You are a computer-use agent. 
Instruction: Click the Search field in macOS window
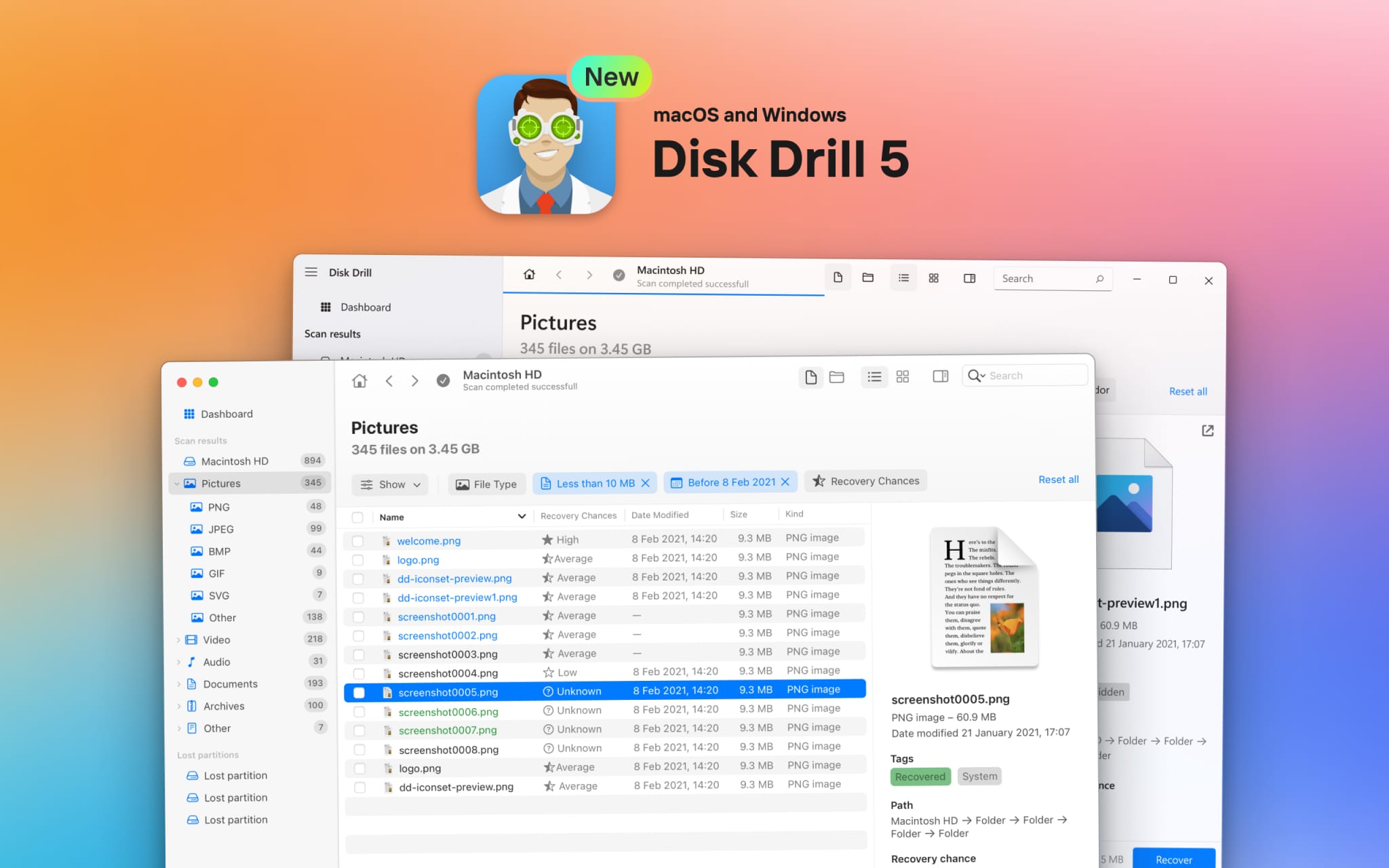pos(1025,376)
